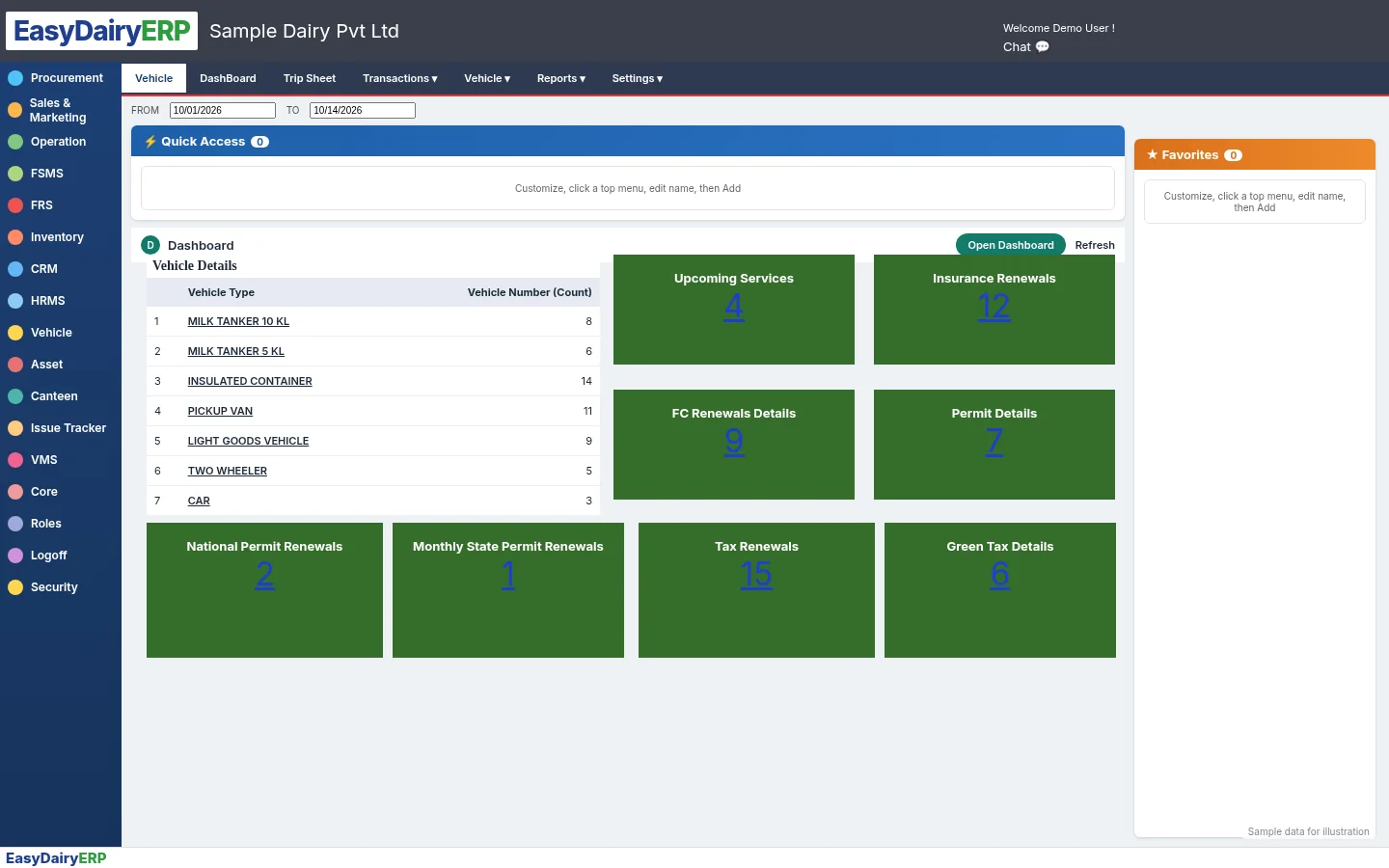
Task: Open the DashBoard menu item
Action: tap(229, 79)
